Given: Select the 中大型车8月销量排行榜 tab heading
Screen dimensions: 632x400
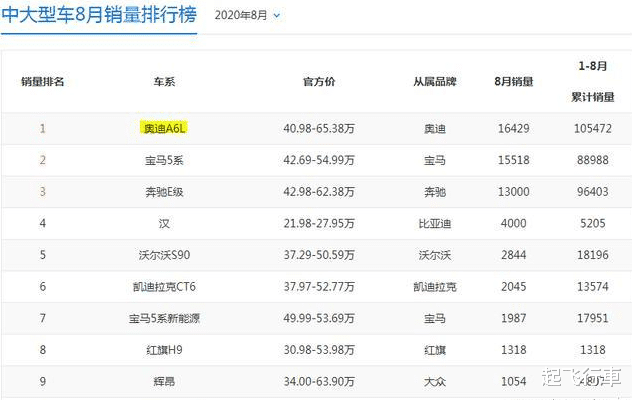Looking at the screenshot, I should (x=99, y=15).
